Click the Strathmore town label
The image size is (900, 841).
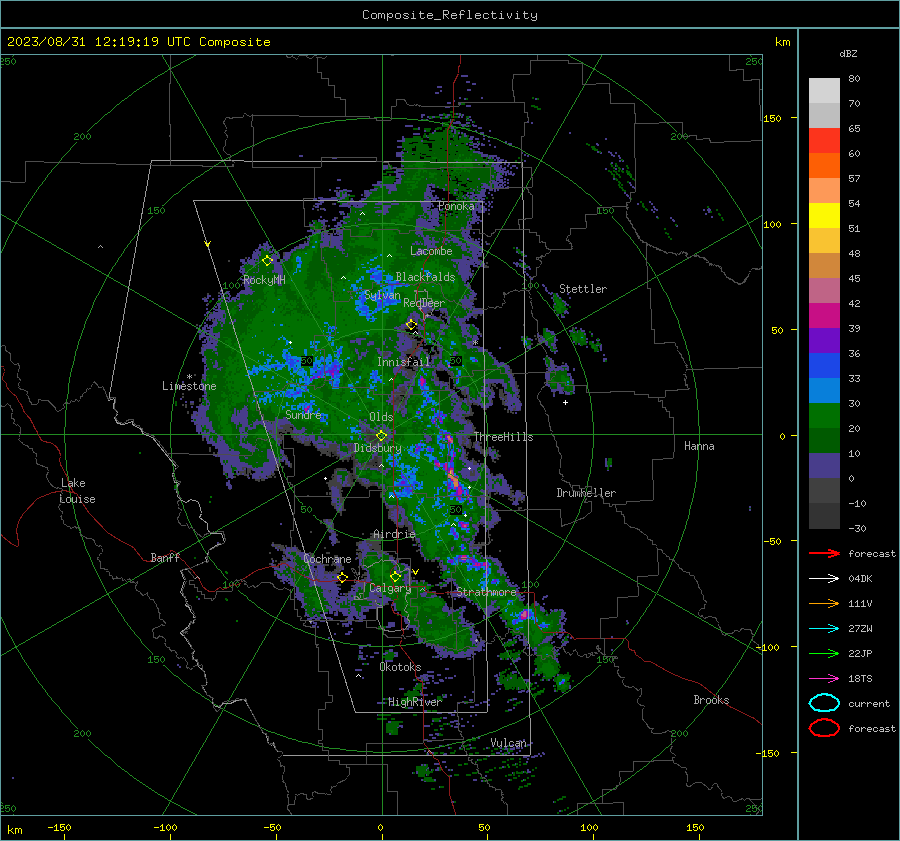point(486,592)
